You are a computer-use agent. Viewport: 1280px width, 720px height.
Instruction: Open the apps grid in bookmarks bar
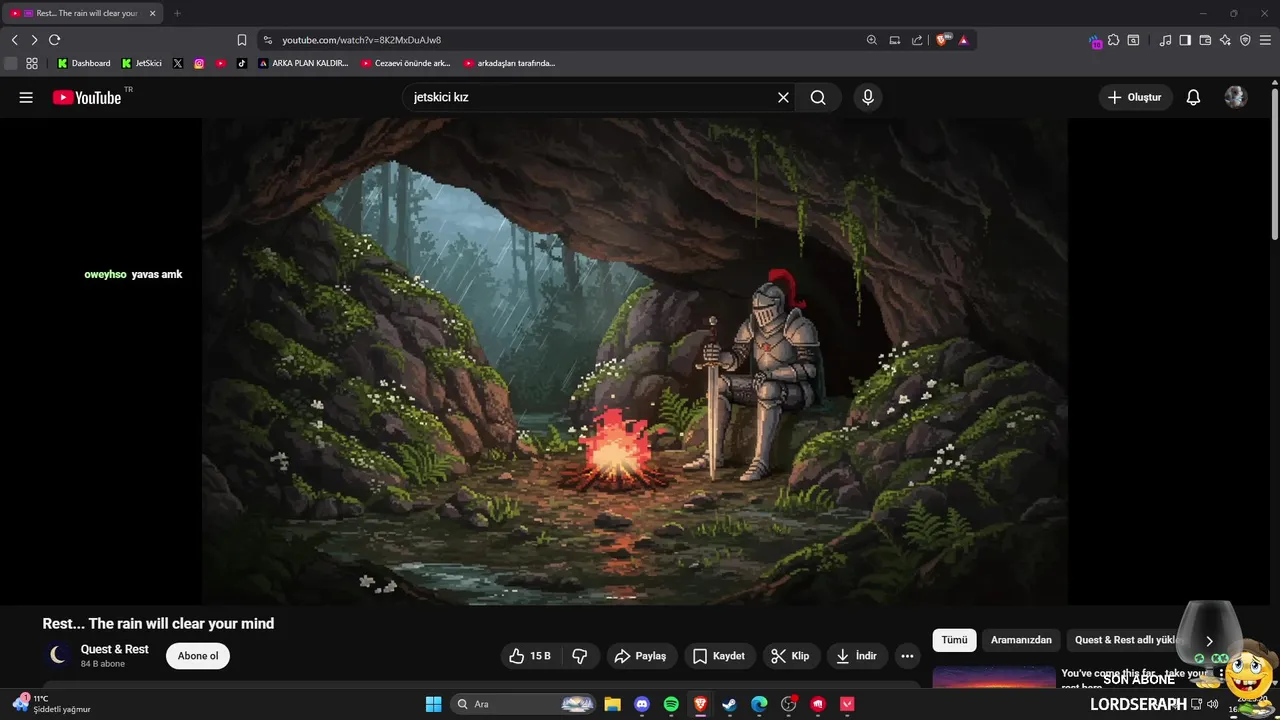click(32, 63)
